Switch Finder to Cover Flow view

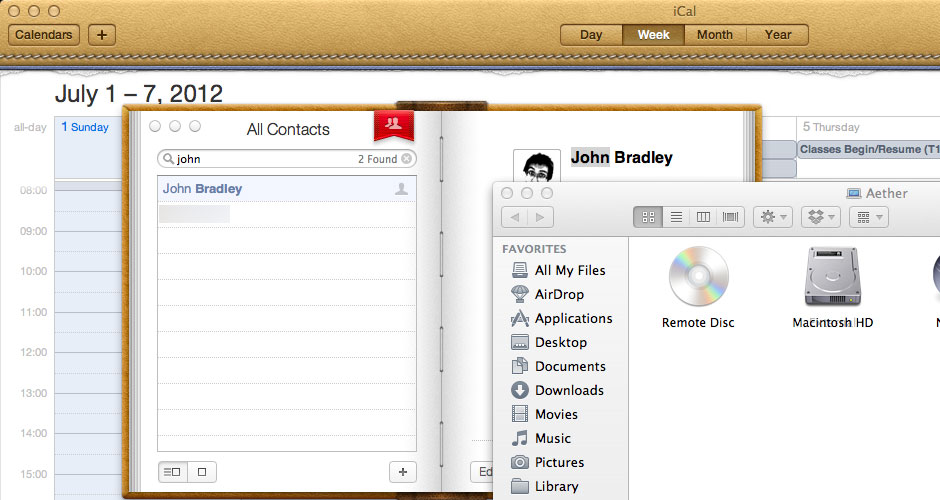coord(731,217)
